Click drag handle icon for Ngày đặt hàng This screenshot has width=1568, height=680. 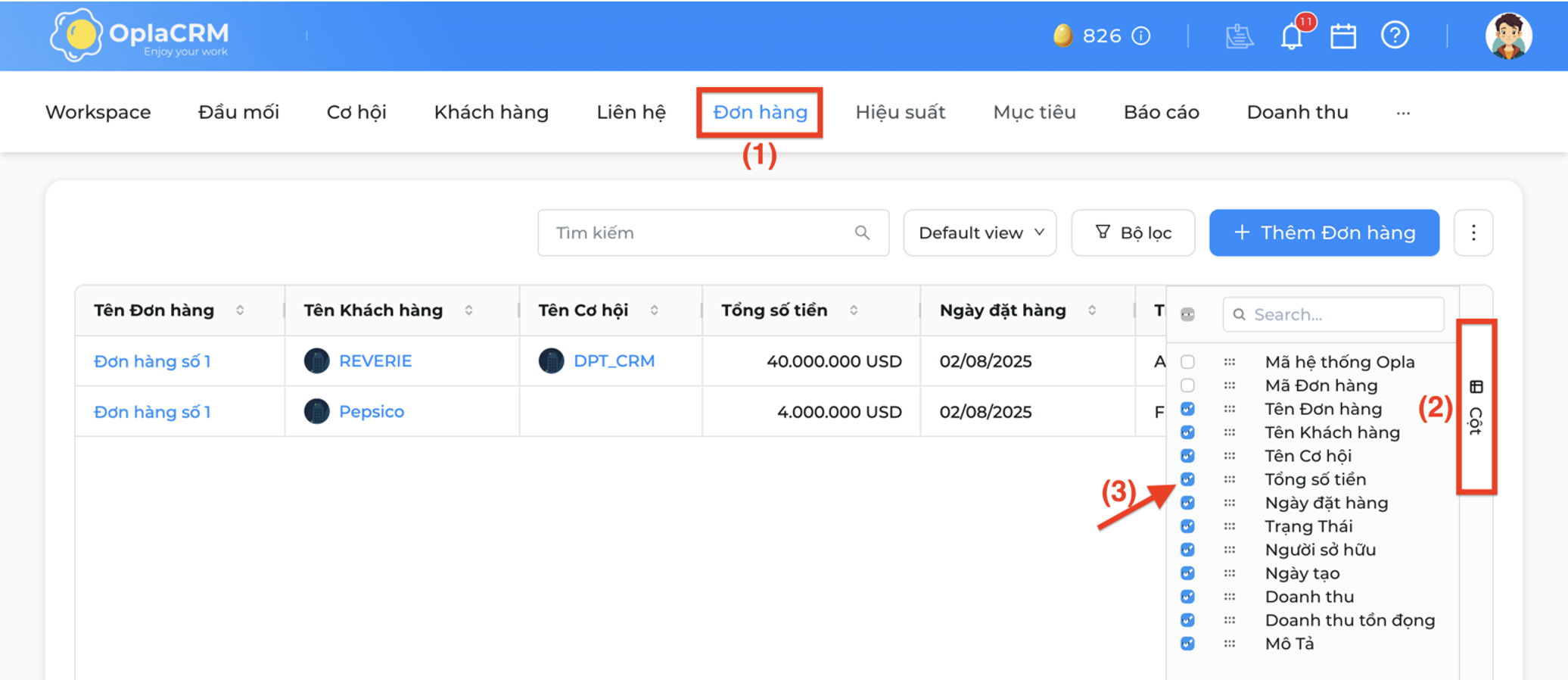click(1230, 503)
